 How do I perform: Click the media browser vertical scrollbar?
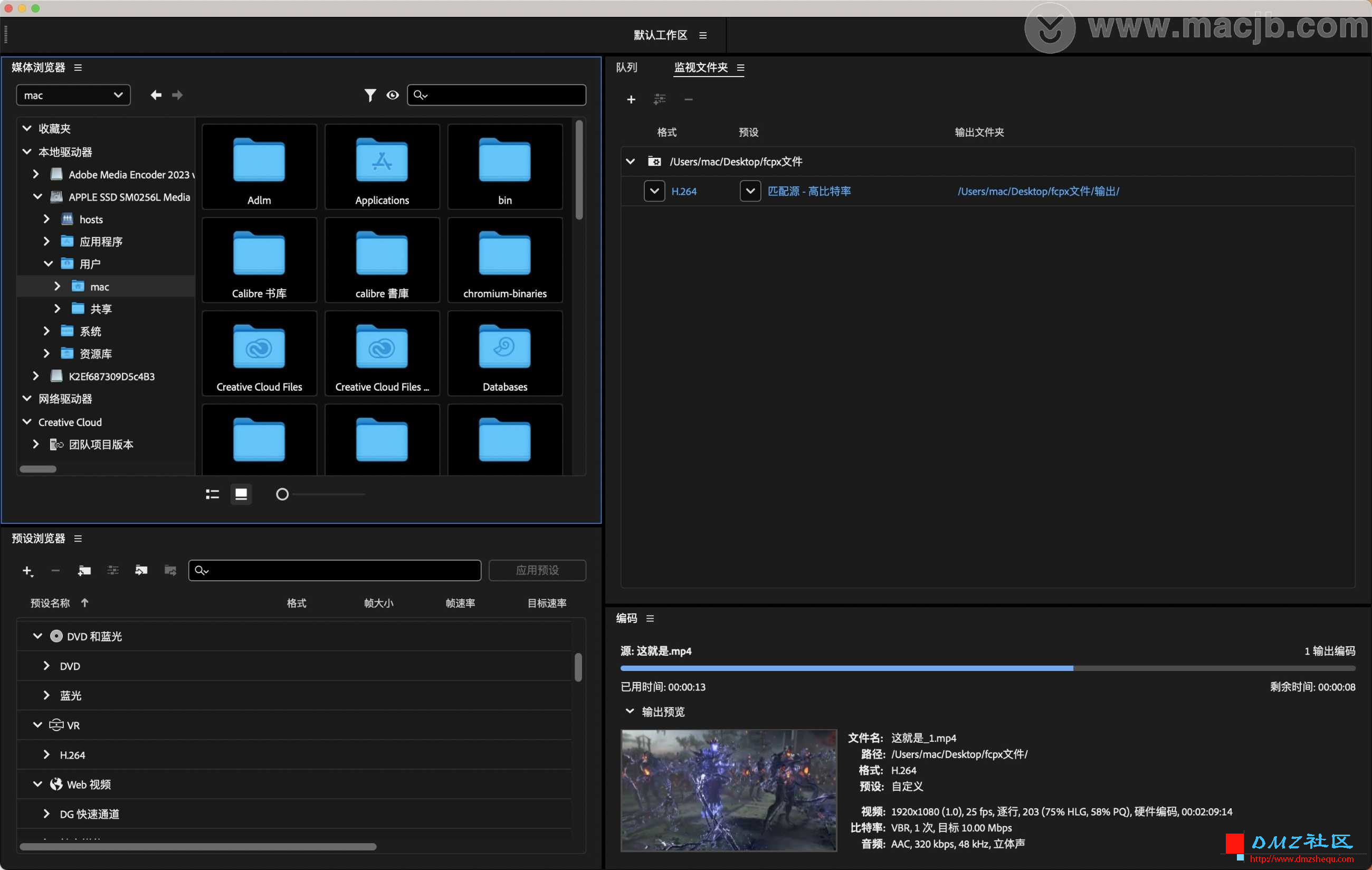coord(579,169)
